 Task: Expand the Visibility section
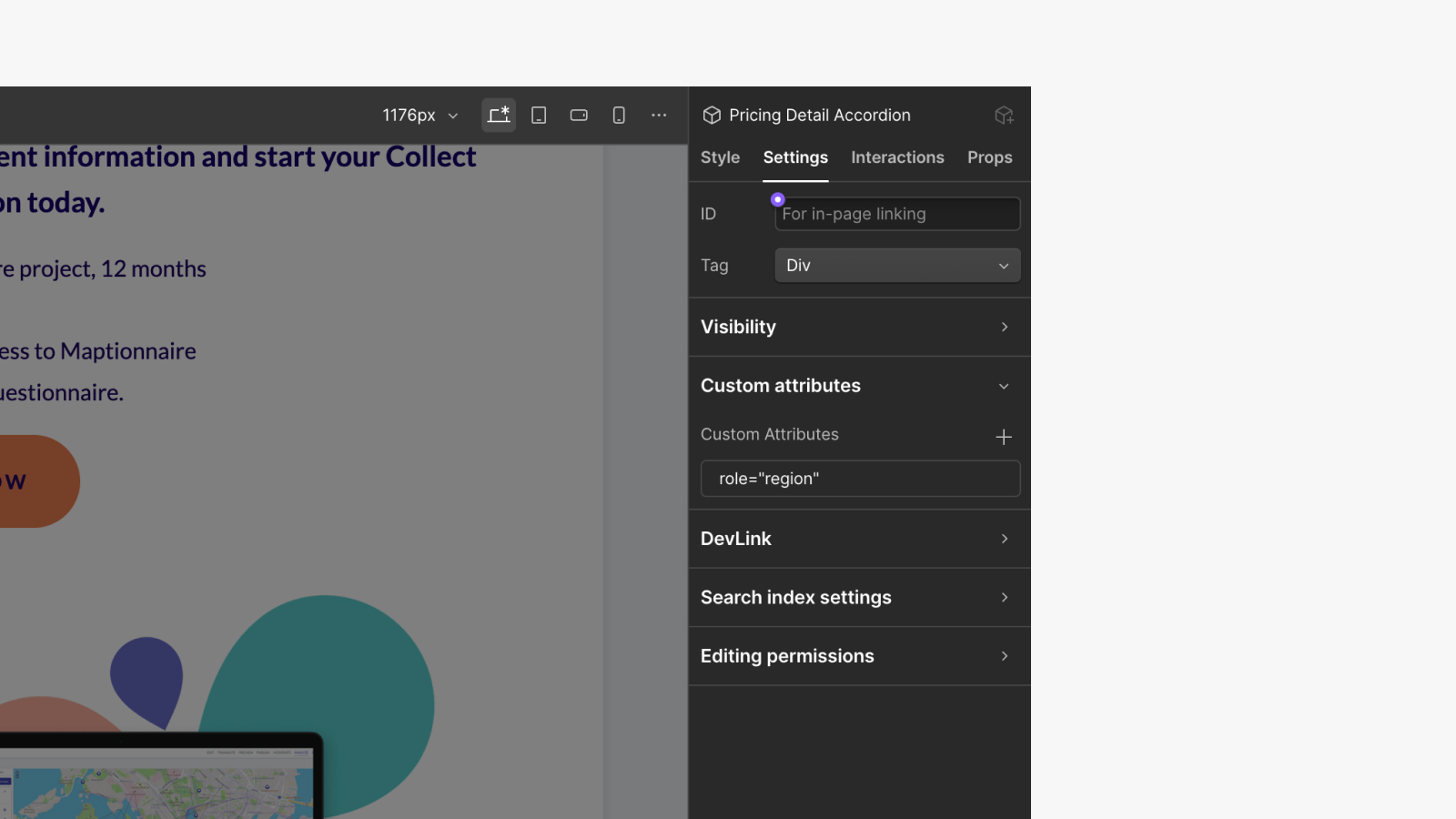point(859,327)
